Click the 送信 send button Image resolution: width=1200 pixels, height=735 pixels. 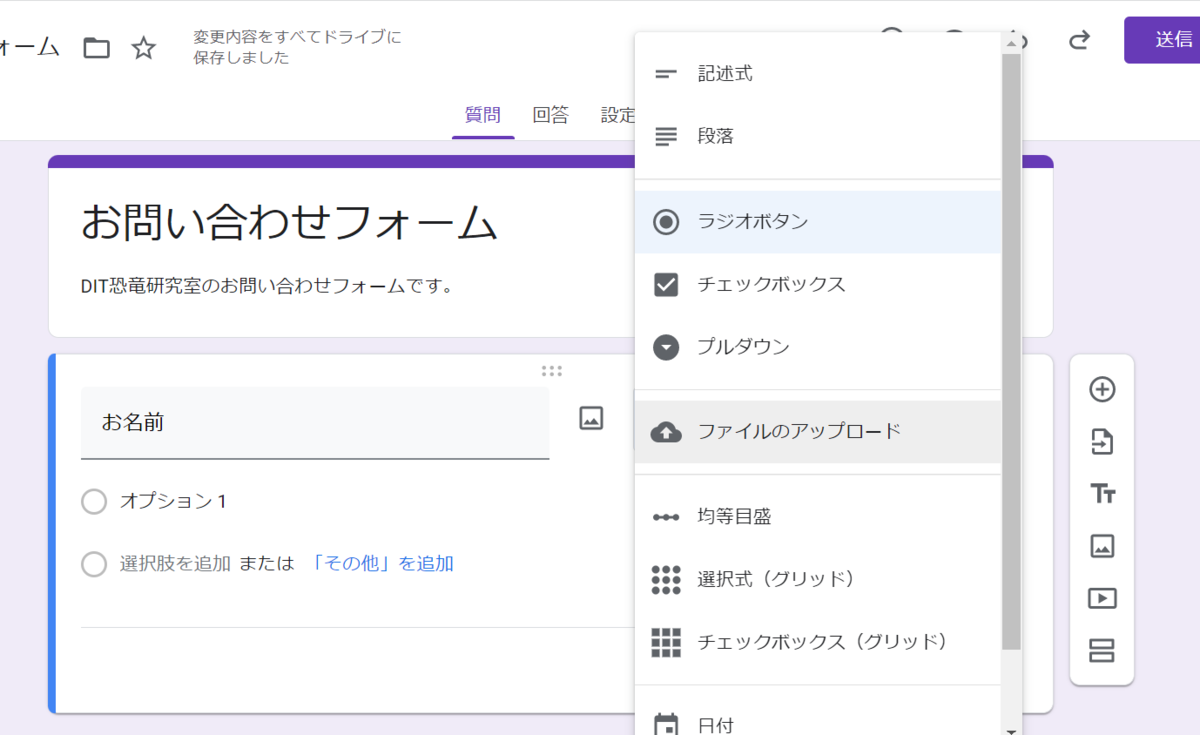(1163, 40)
